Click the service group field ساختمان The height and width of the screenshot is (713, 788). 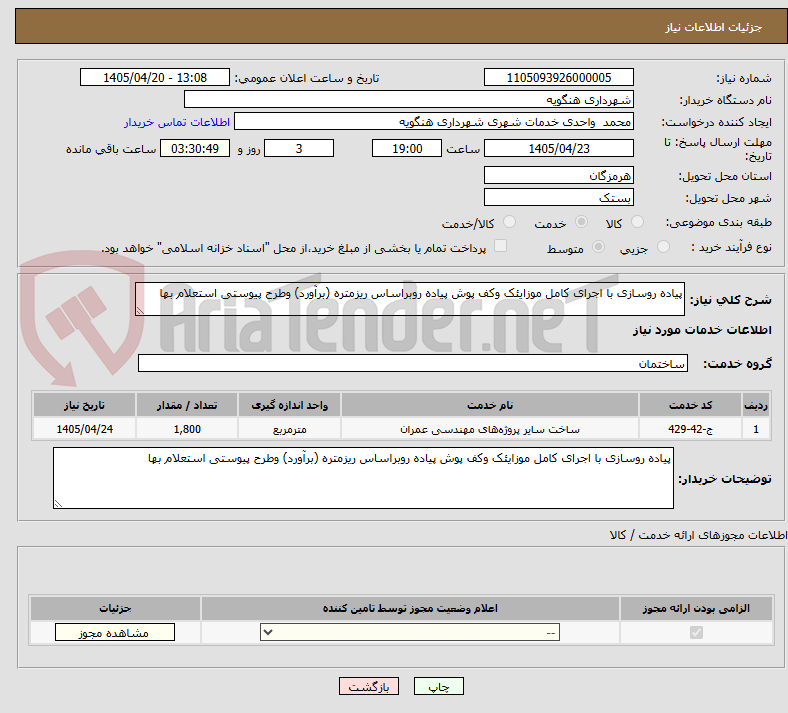[413, 363]
